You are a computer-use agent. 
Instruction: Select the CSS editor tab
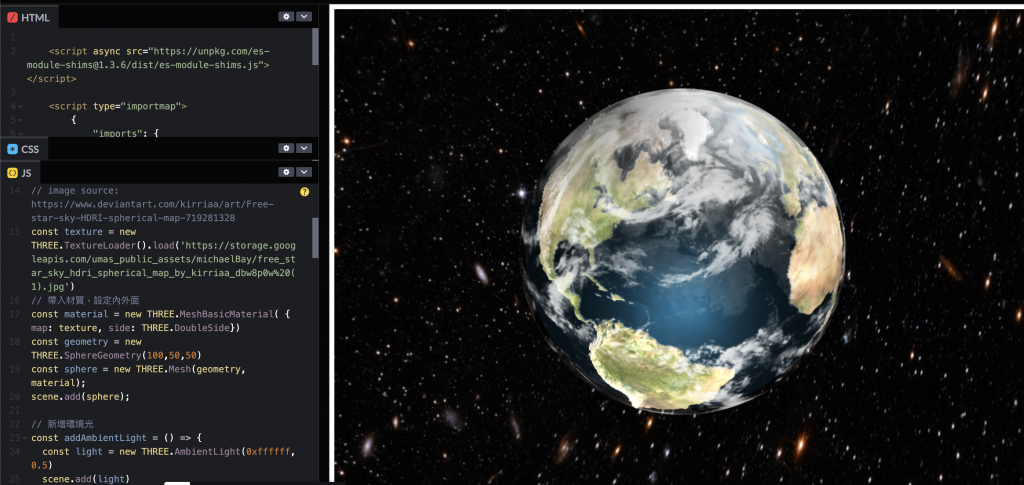click(x=24, y=149)
